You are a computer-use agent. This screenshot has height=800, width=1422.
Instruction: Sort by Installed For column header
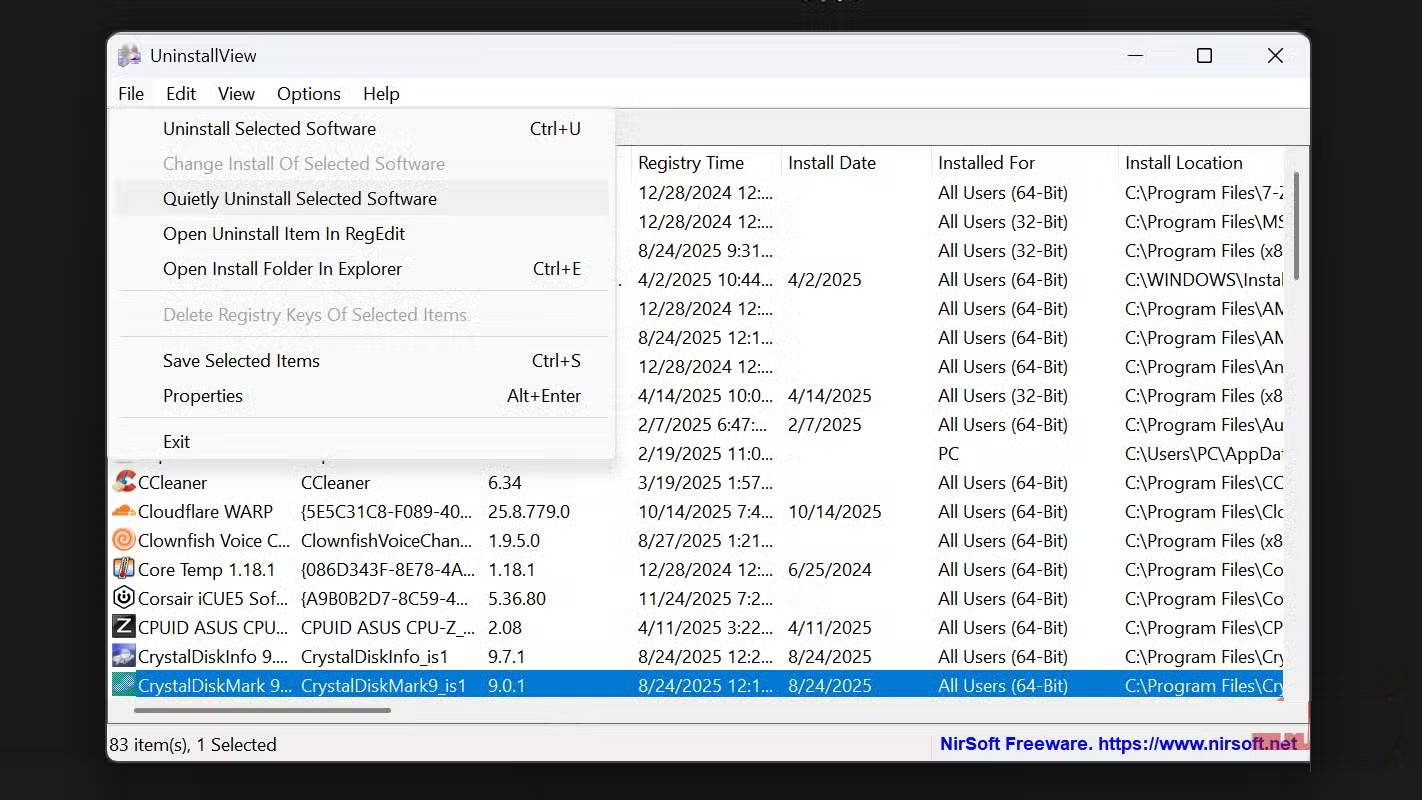(986, 163)
